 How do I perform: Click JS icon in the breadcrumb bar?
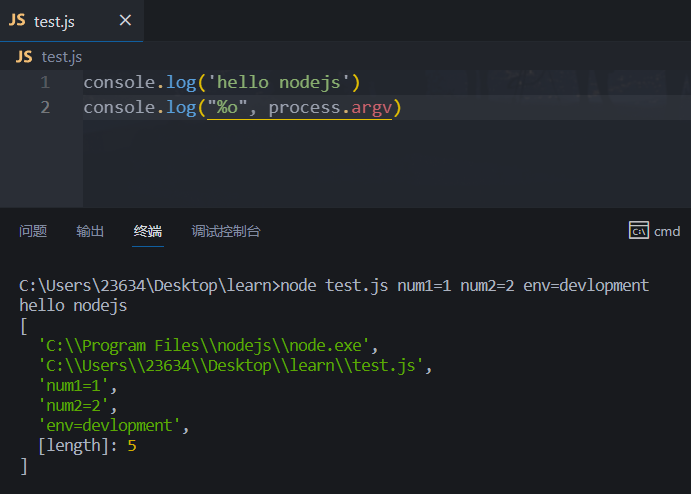click(x=24, y=57)
